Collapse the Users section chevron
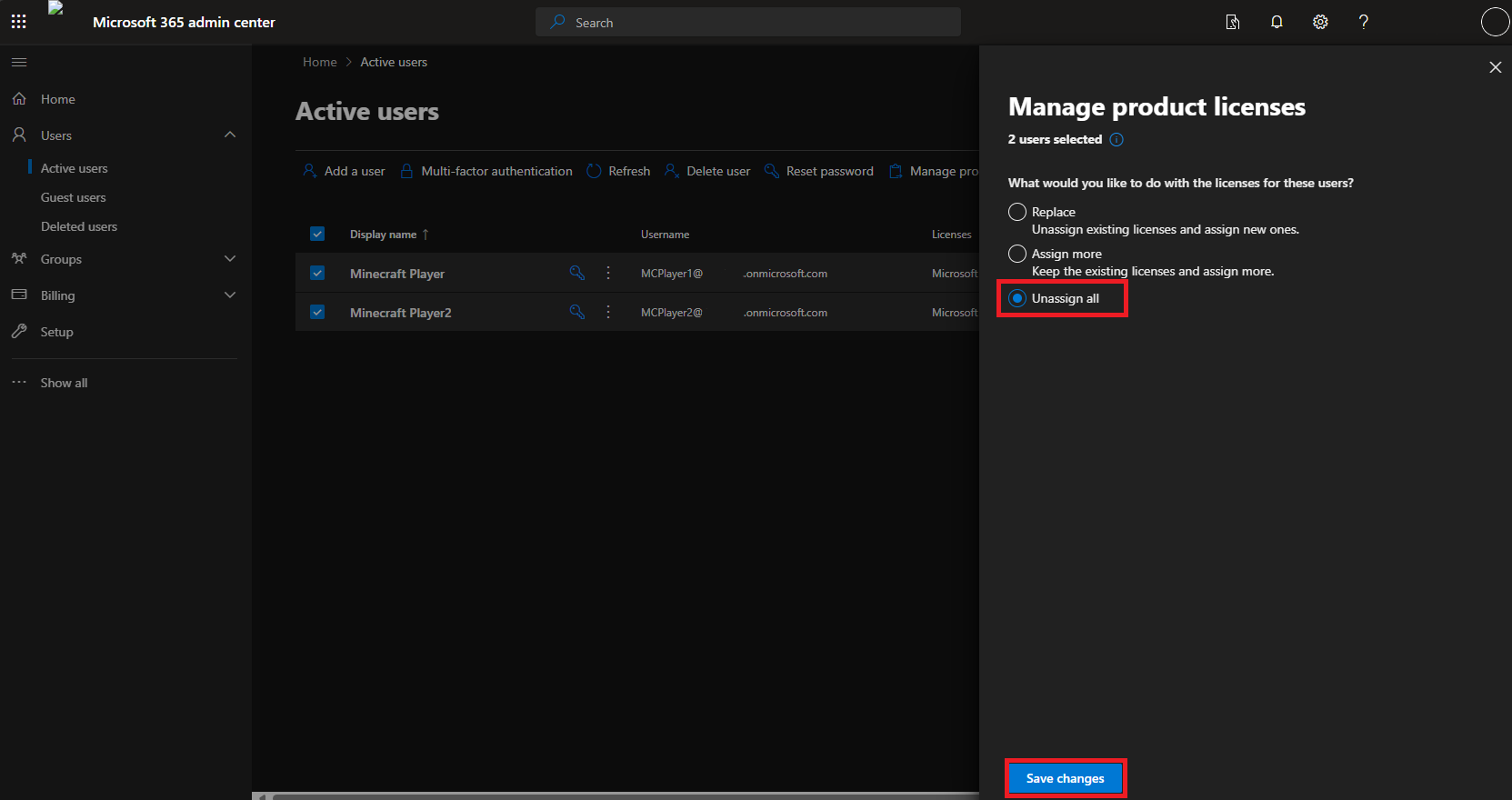 coord(230,135)
